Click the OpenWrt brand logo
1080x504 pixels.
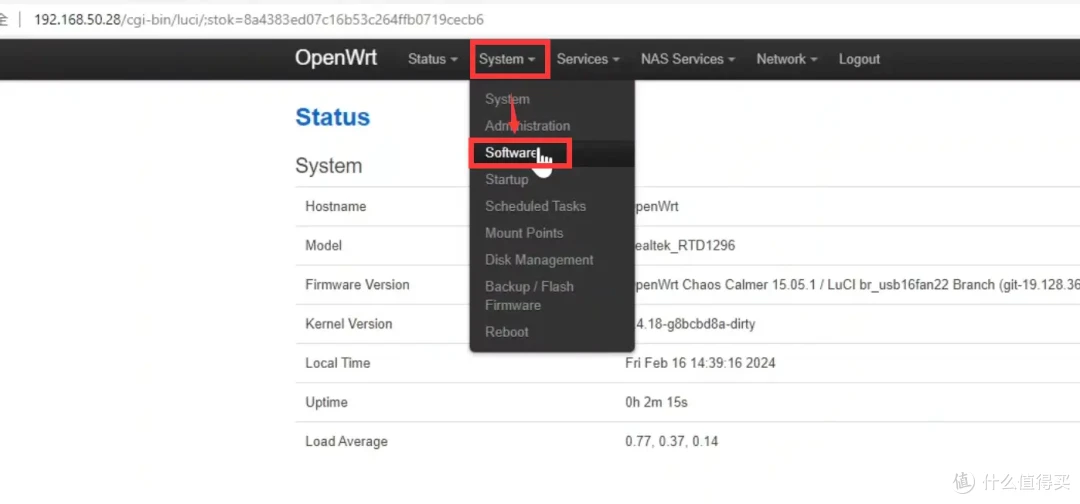tap(336, 58)
